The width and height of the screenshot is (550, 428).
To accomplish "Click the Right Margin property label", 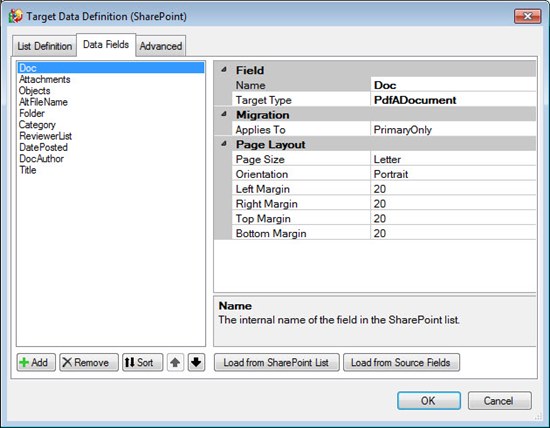I will pos(267,203).
